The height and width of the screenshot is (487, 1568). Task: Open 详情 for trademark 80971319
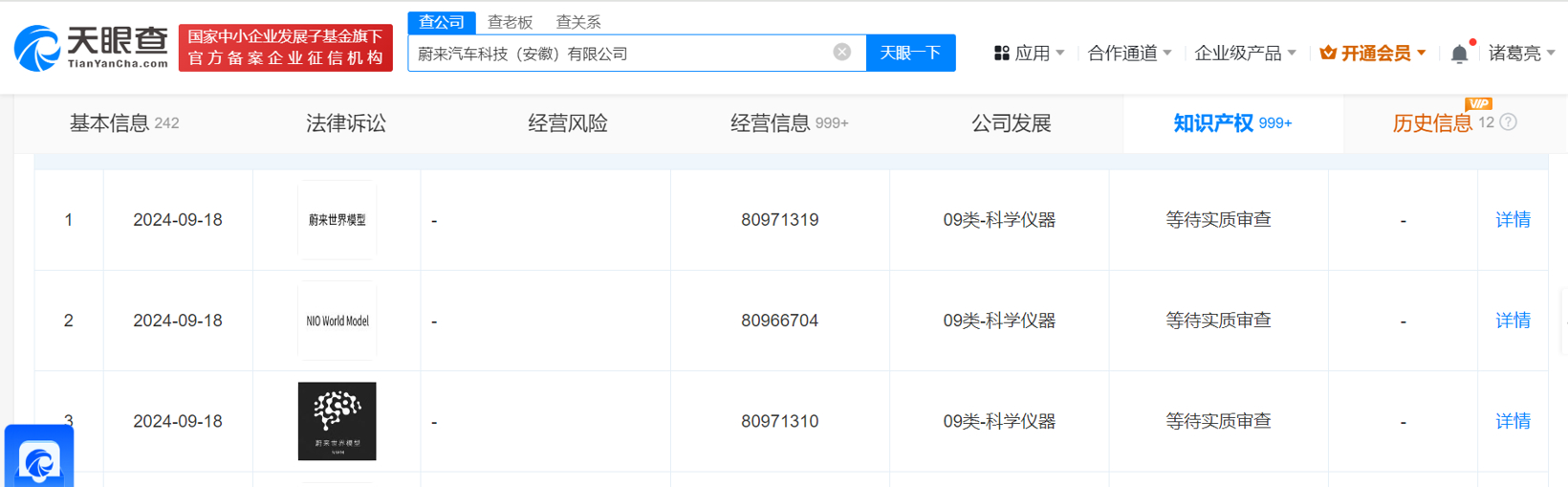[1513, 220]
